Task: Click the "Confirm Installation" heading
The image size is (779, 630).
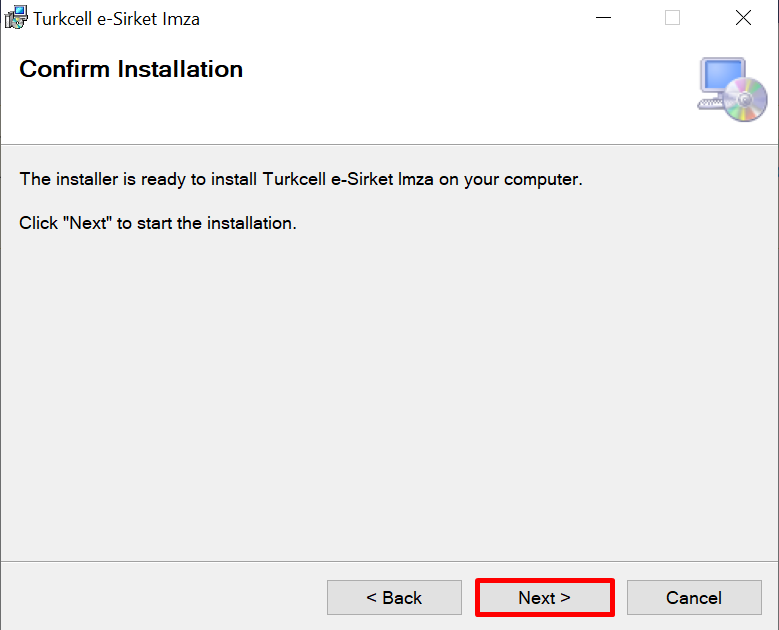Action: [131, 69]
